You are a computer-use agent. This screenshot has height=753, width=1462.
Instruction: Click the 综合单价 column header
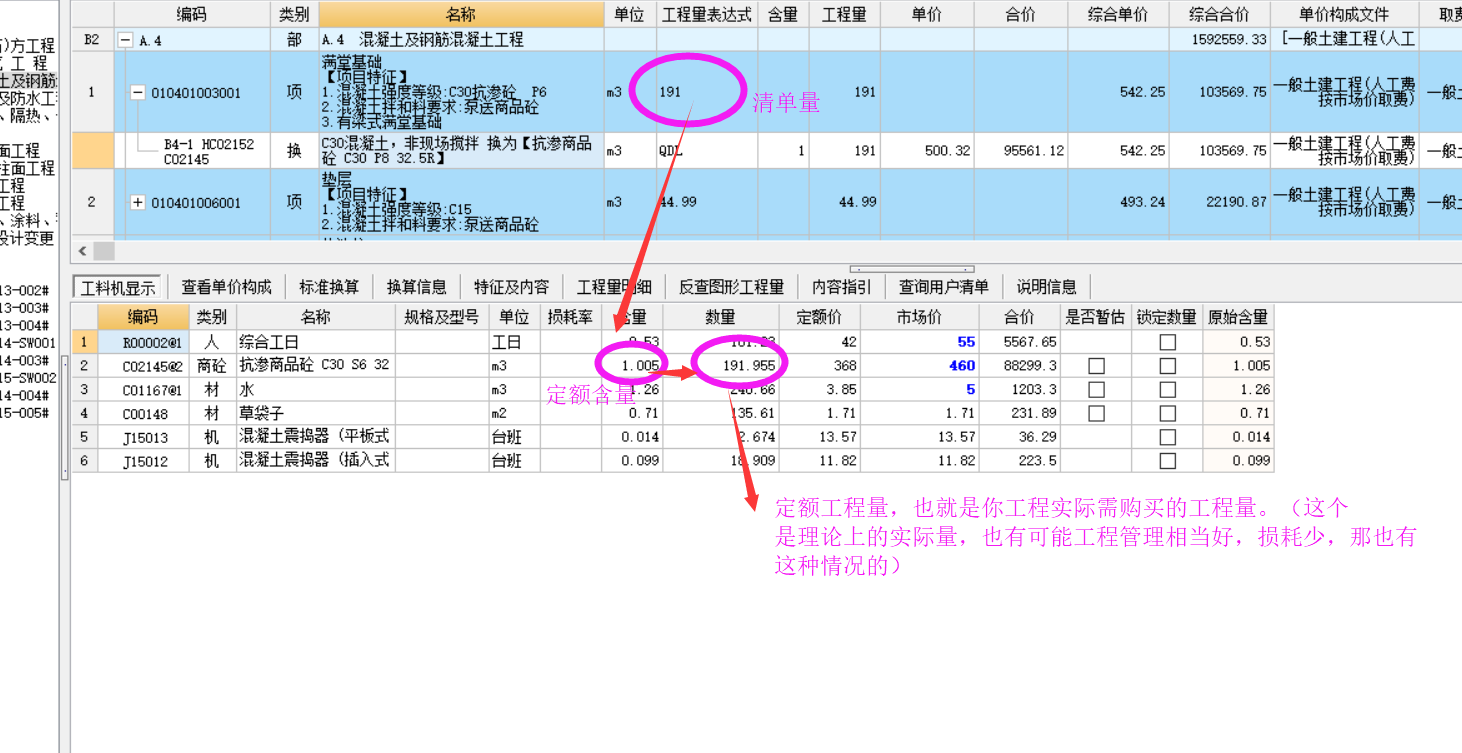coord(1118,15)
